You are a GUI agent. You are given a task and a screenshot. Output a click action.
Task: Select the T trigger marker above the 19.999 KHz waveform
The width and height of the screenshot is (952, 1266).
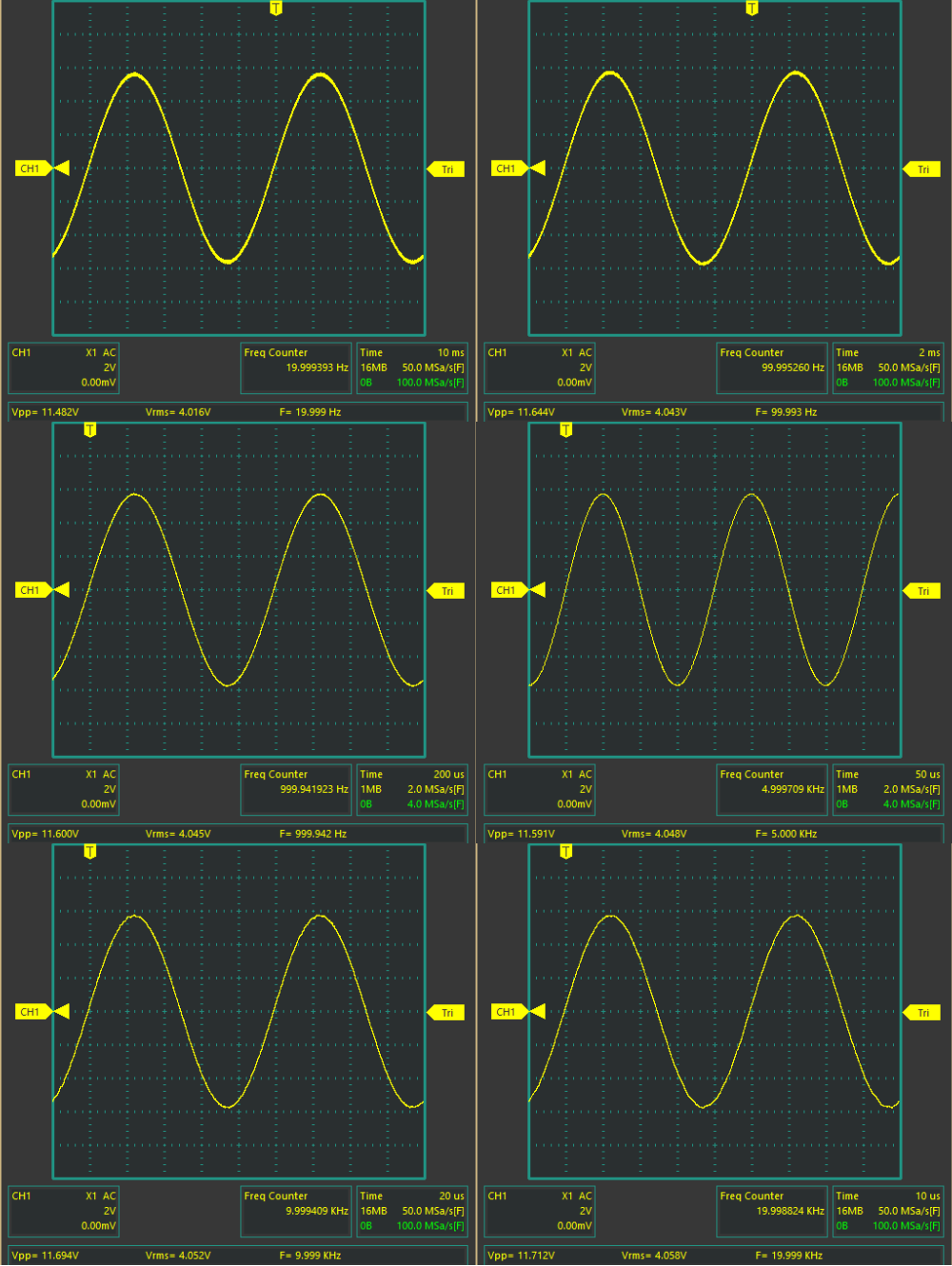pyautogui.click(x=566, y=852)
